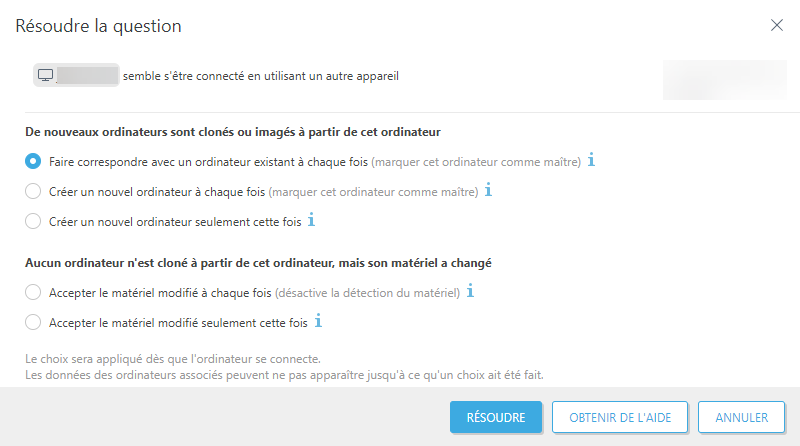Click the blurred computer name tag
Image resolution: width=800 pixels, height=446 pixels.
click(x=87, y=75)
